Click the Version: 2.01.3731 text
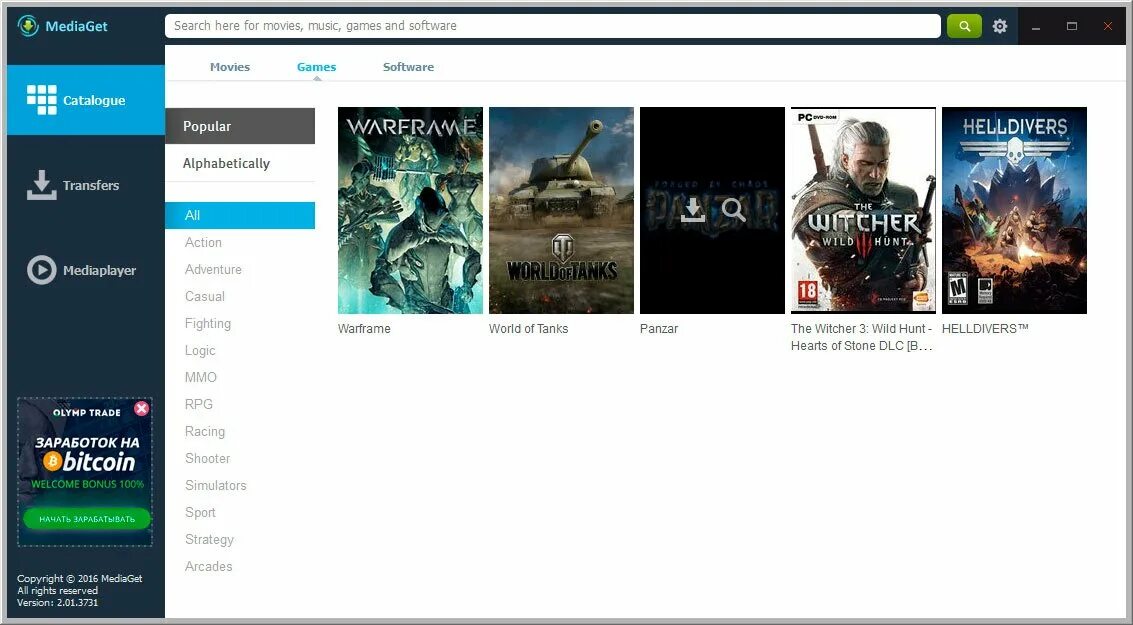This screenshot has width=1133, height=625. 57,602
